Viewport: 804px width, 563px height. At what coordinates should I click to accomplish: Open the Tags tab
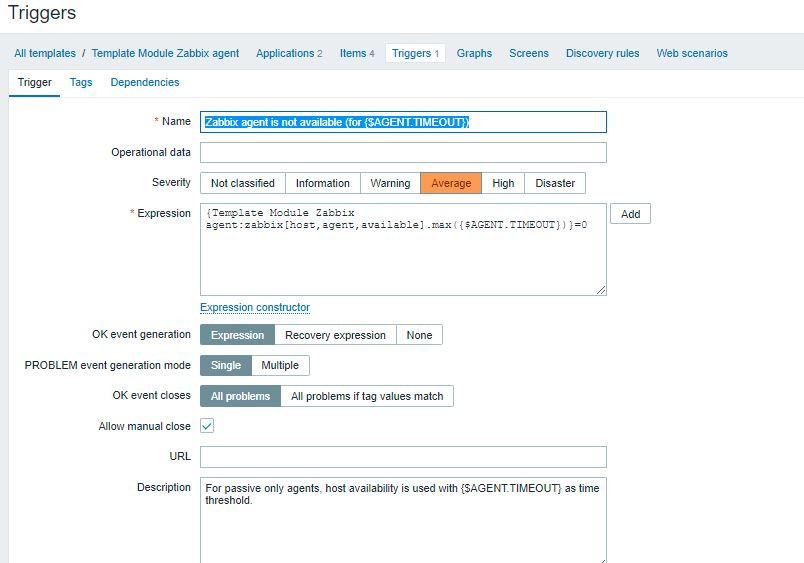point(81,82)
